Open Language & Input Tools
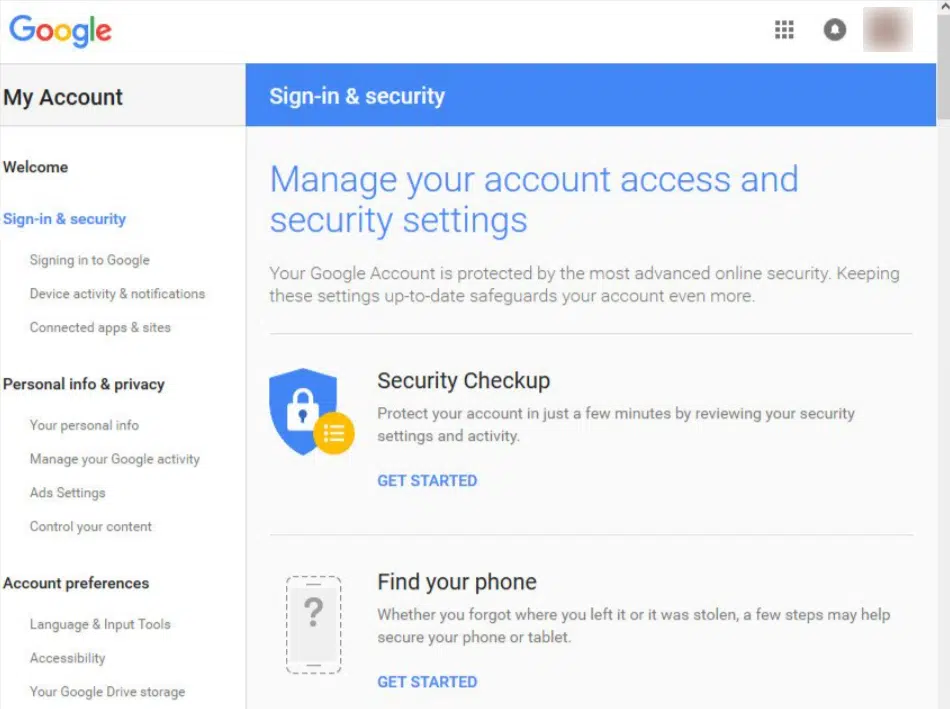The height and width of the screenshot is (709, 950). tap(100, 624)
